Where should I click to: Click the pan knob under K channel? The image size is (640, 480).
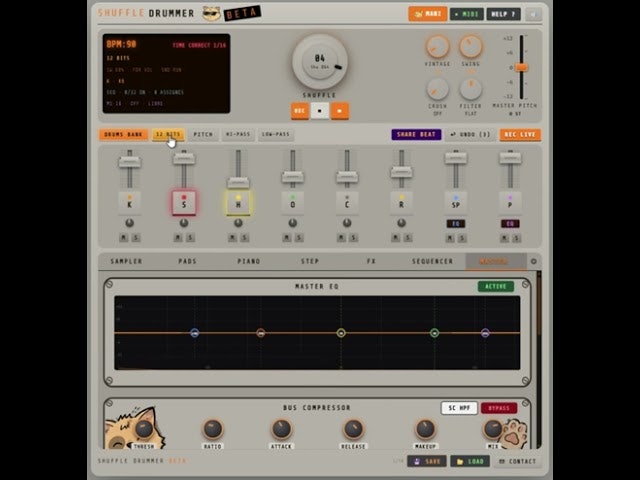click(x=129, y=223)
